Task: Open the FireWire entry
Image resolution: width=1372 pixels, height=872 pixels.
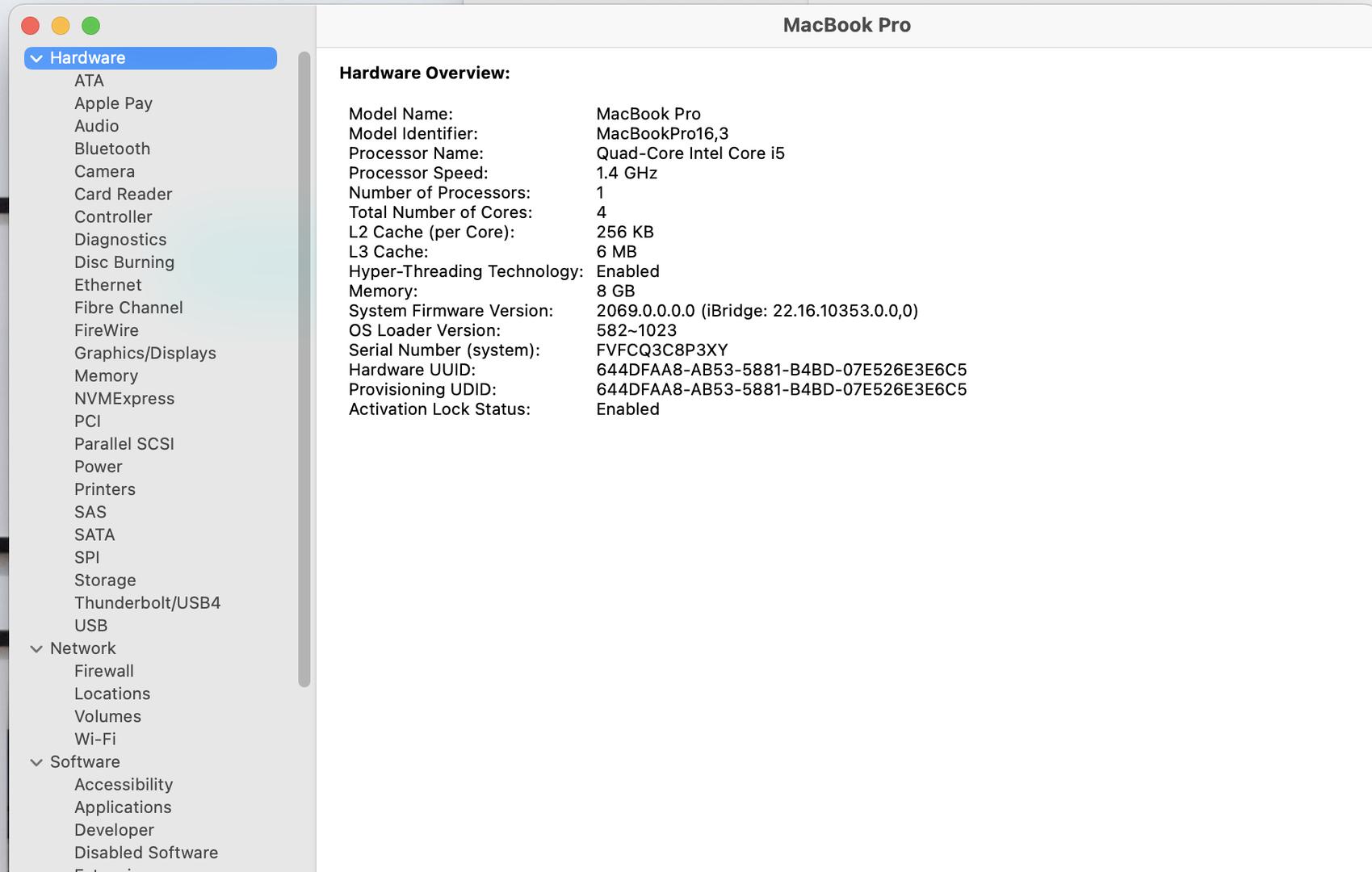Action: (x=107, y=330)
